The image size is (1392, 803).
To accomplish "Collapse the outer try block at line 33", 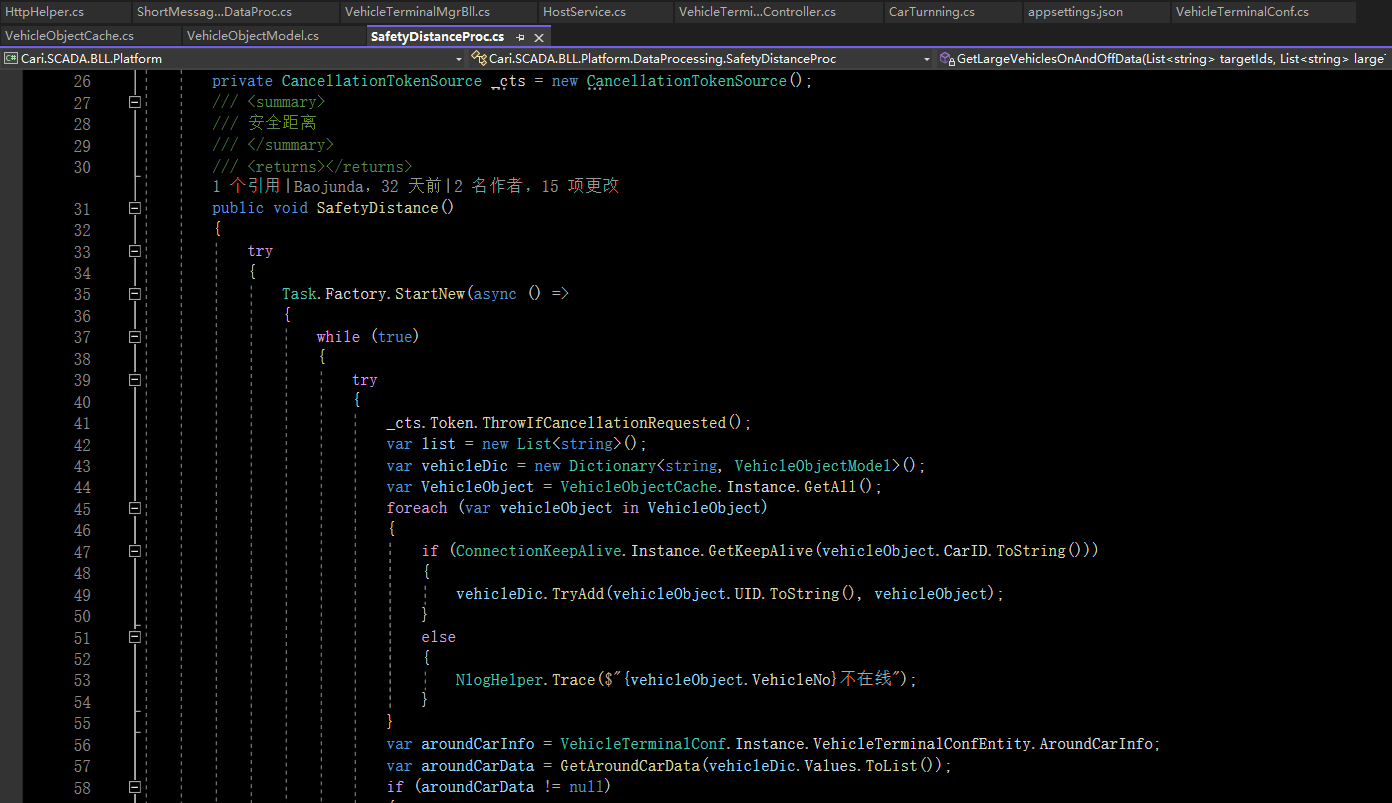I will pyautogui.click(x=135, y=251).
